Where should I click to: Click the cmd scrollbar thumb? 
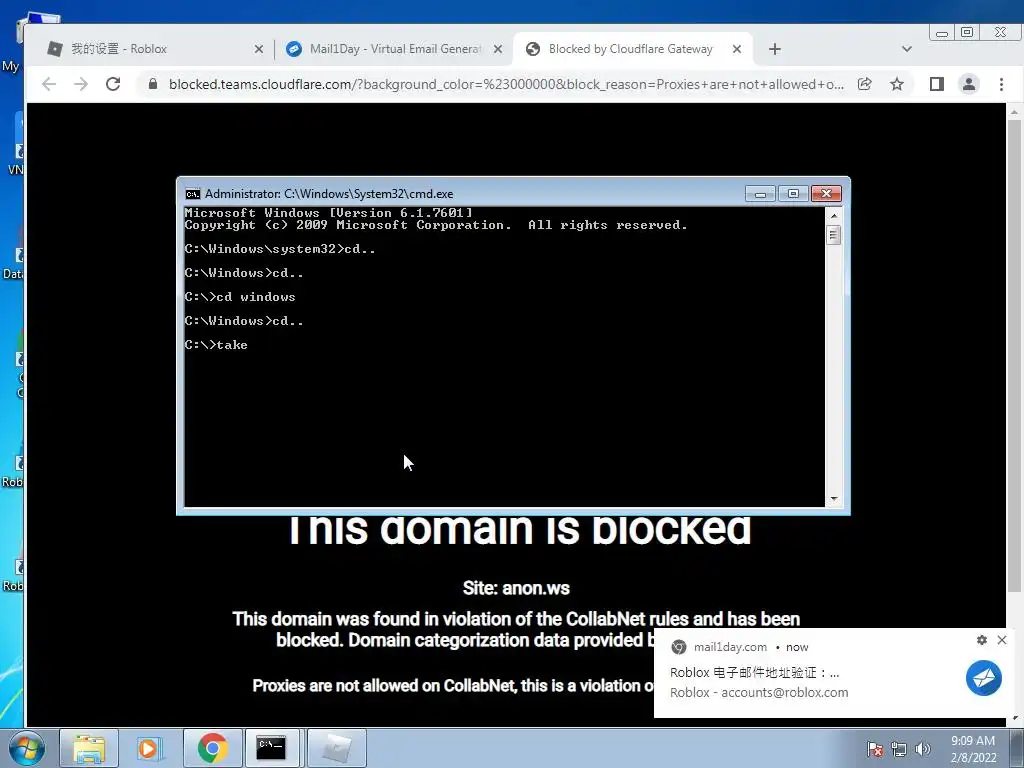pyautogui.click(x=833, y=234)
